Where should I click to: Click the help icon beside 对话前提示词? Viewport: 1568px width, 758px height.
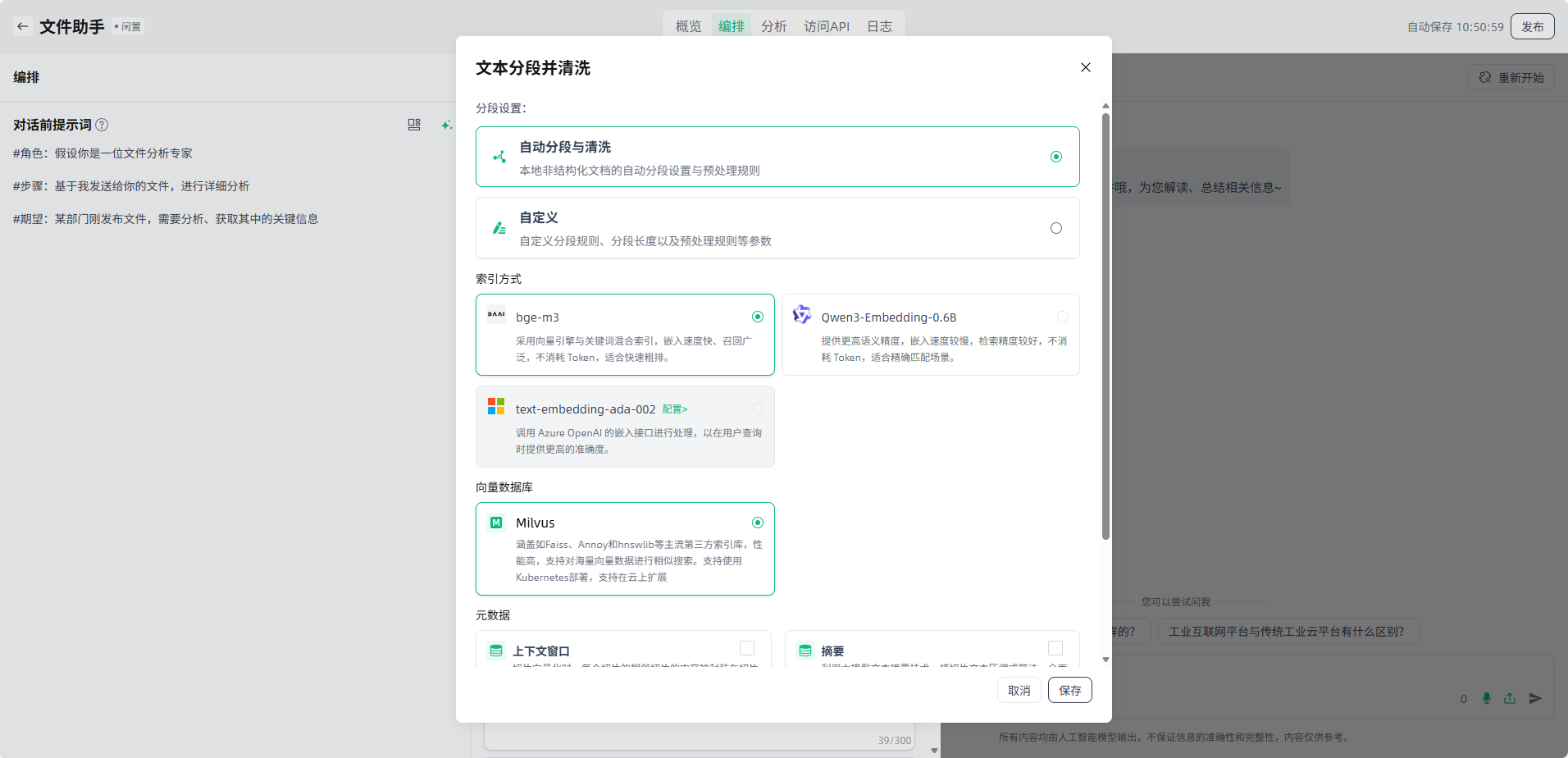coord(102,125)
